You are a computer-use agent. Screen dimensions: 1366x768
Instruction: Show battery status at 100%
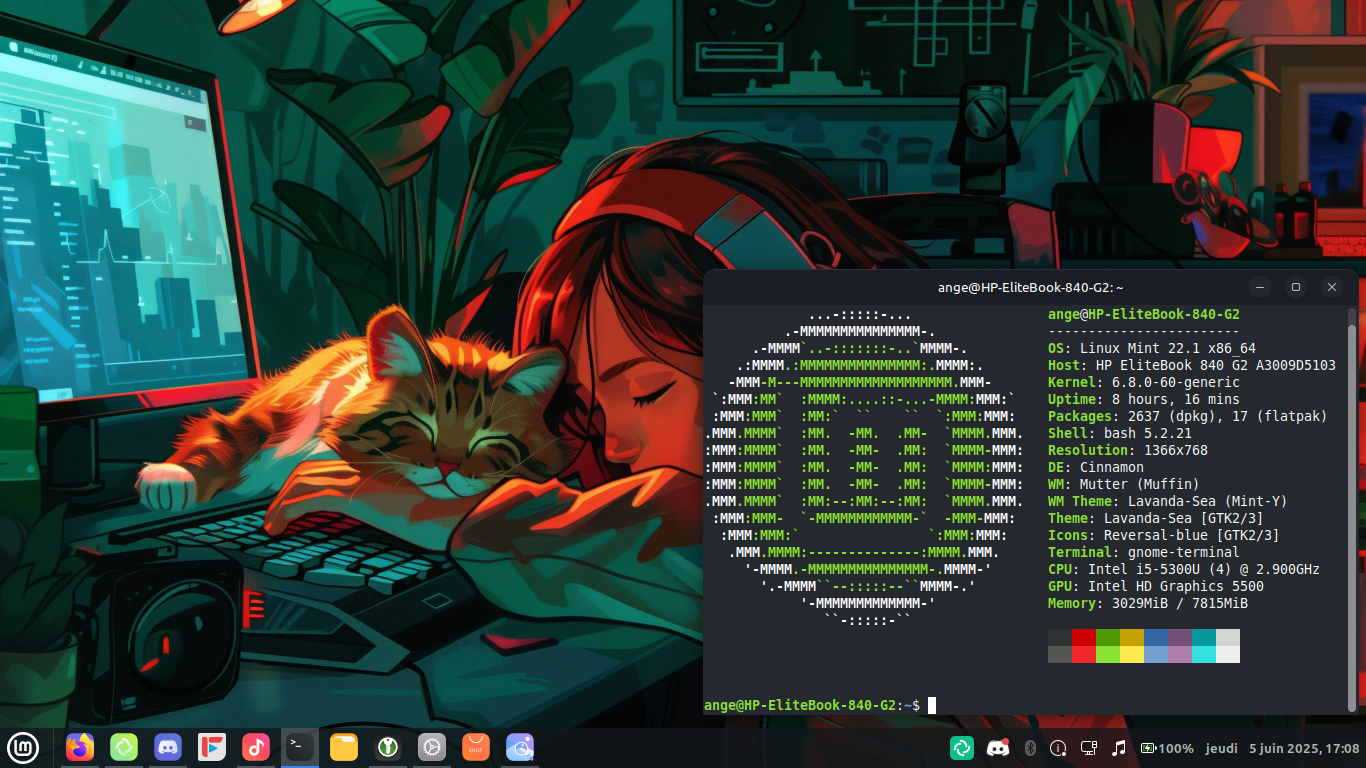point(1167,748)
